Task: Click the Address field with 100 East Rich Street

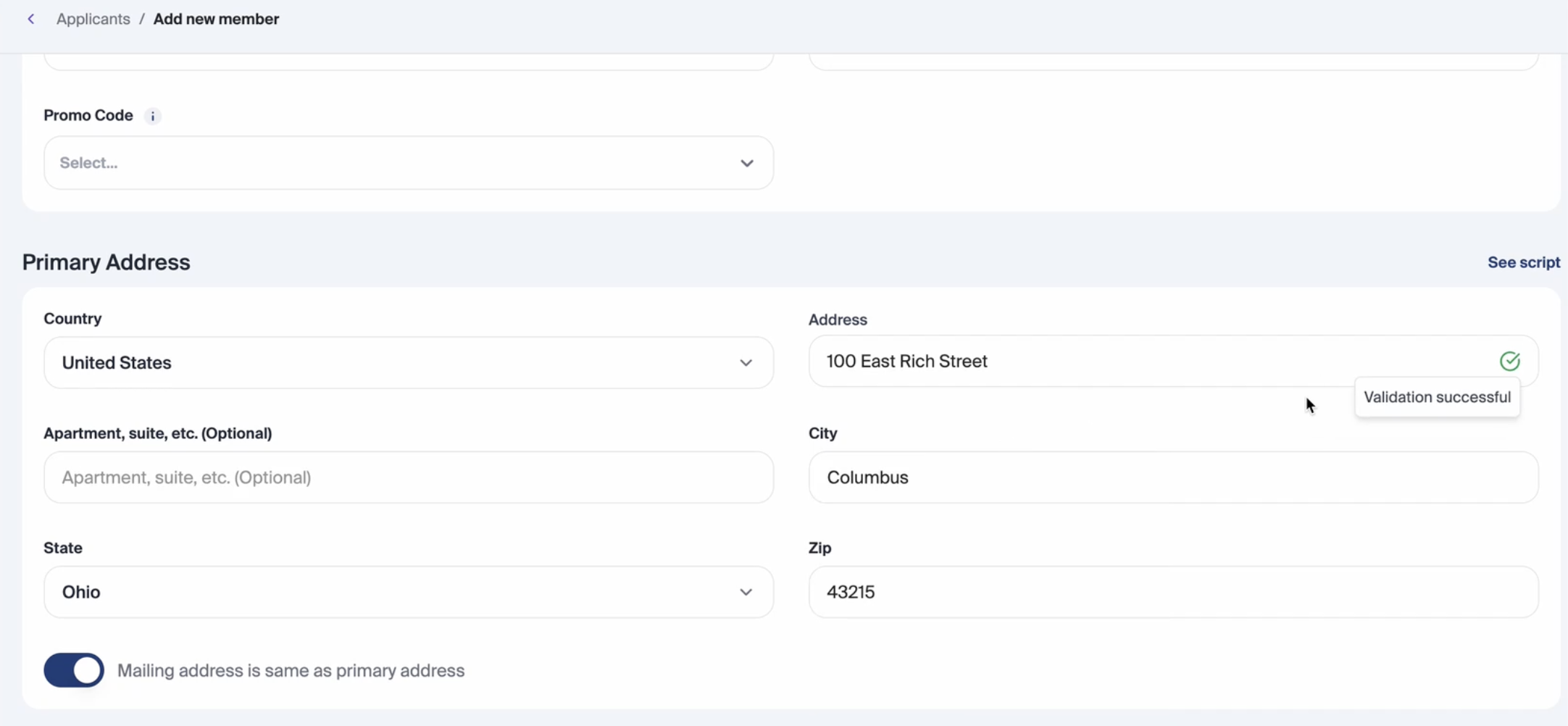Action: [x=1145, y=361]
